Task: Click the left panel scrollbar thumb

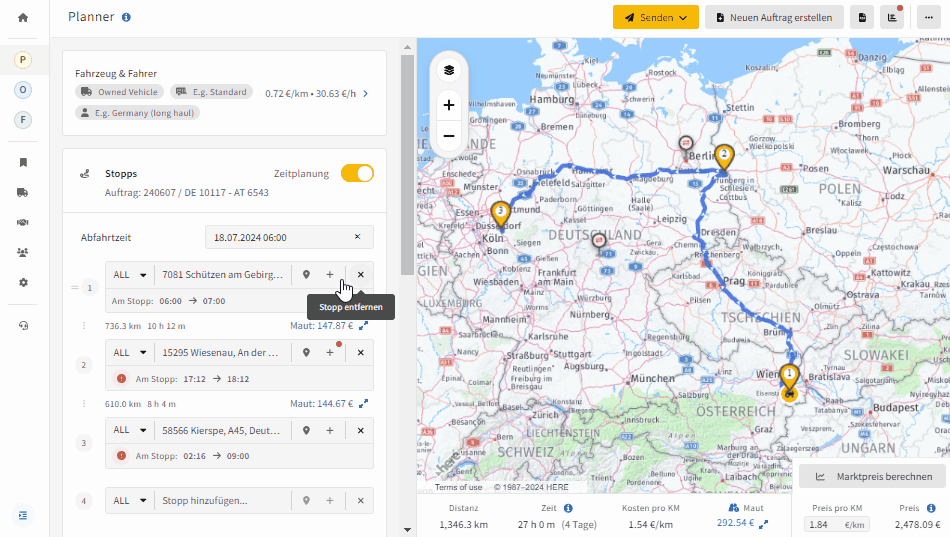Action: [407, 165]
